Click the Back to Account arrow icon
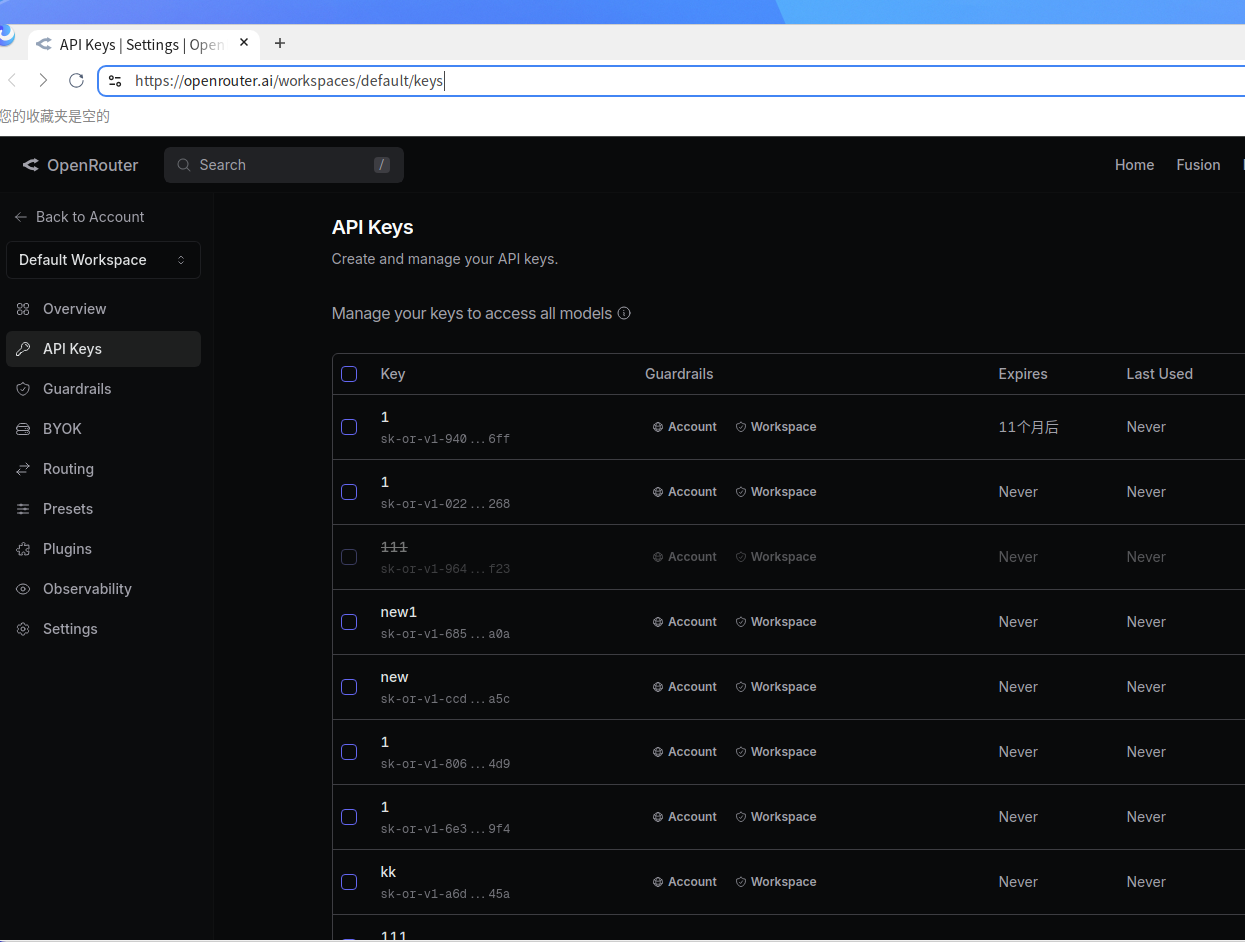The height and width of the screenshot is (942, 1245). click(21, 217)
